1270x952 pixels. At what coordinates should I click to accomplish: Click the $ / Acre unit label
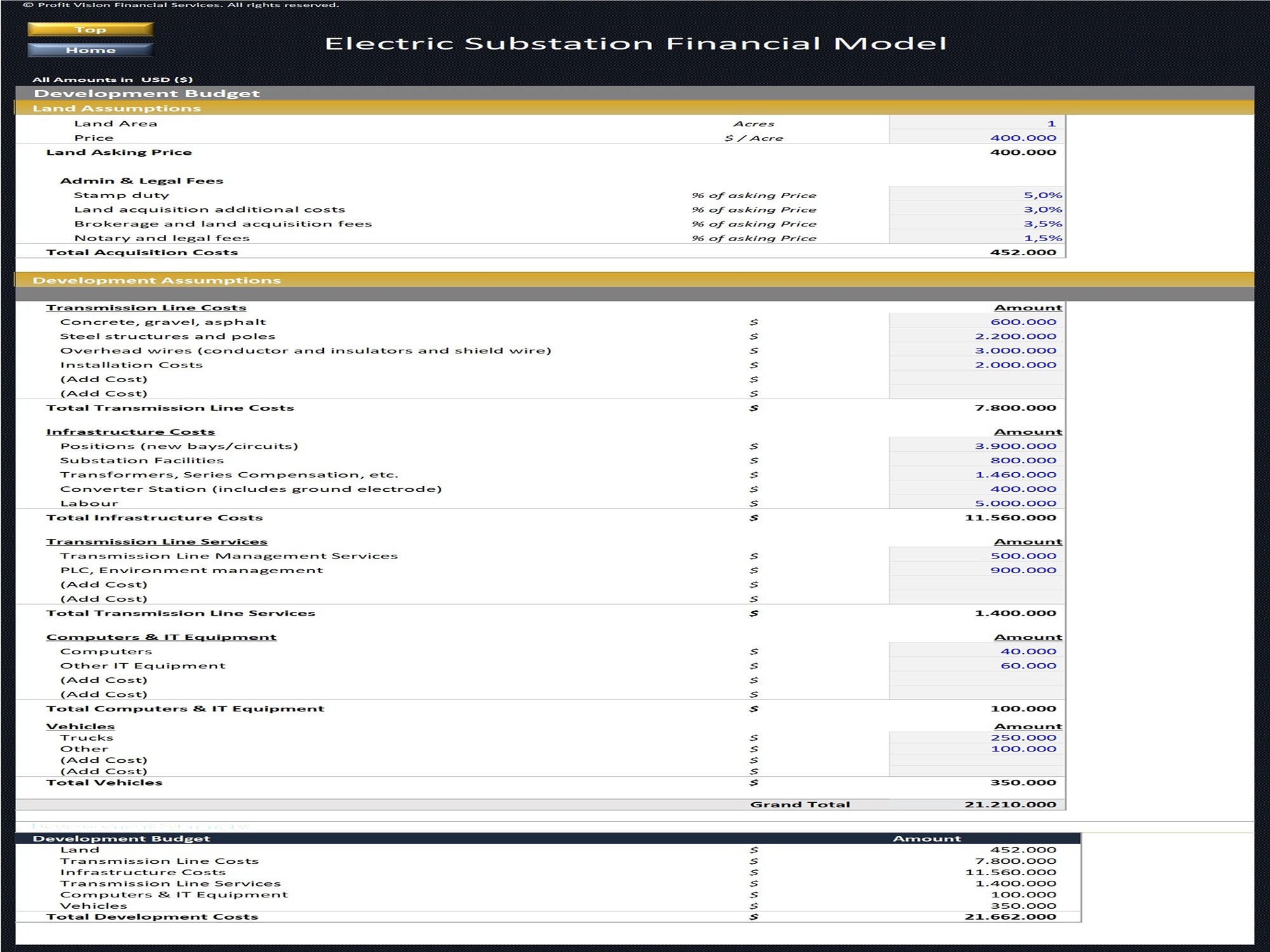coord(754,138)
